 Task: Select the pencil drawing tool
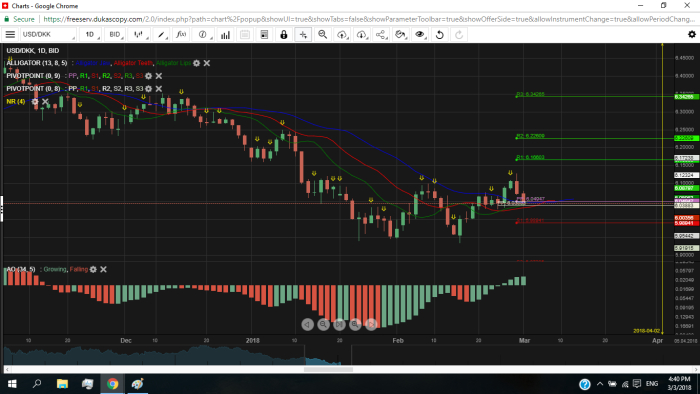[161, 34]
